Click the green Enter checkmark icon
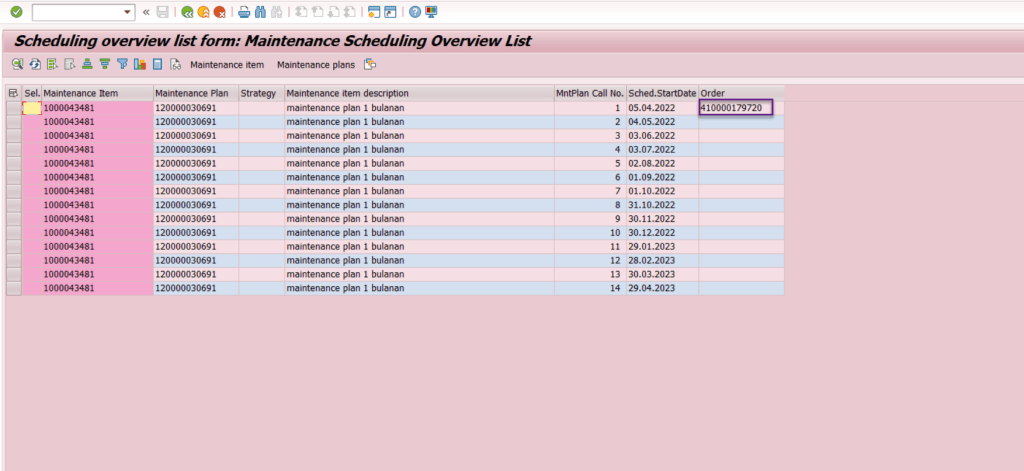Image resolution: width=1024 pixels, height=471 pixels. coord(16,12)
